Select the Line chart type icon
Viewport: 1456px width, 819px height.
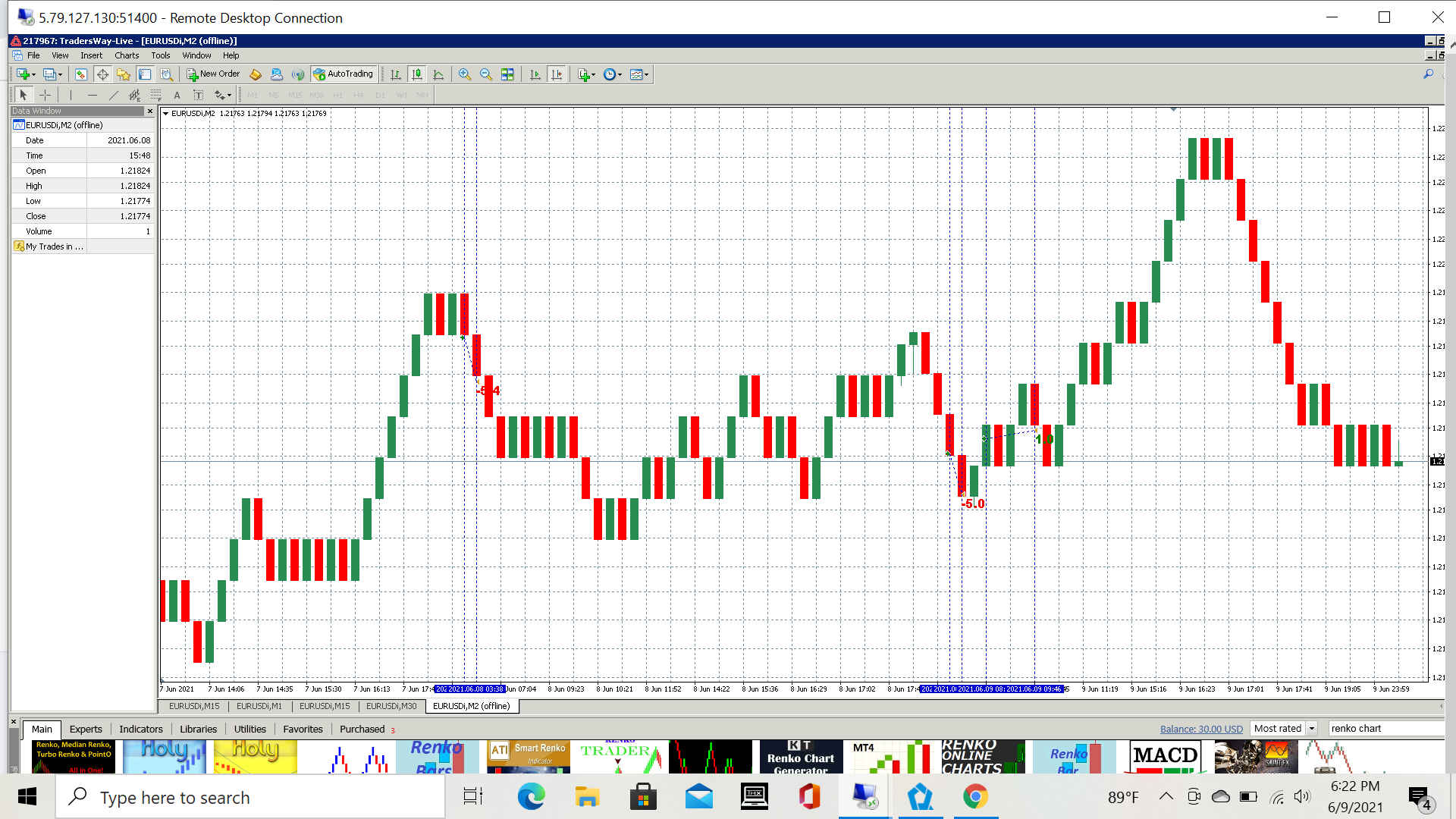pos(438,74)
